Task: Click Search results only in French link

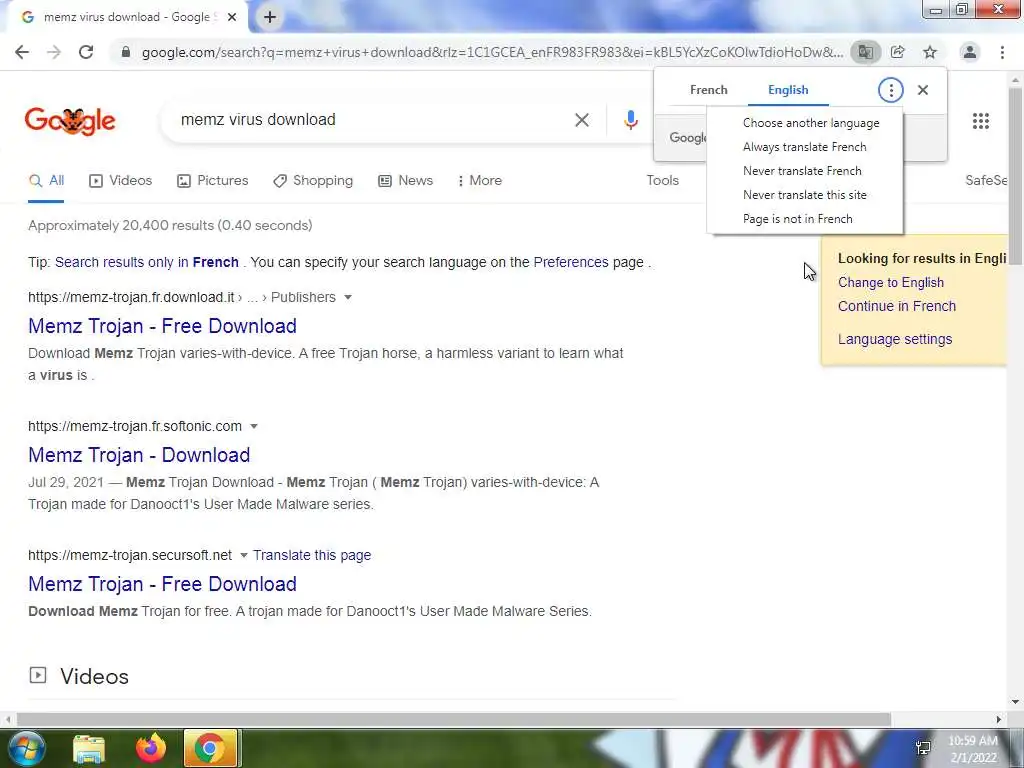Action: click(147, 263)
